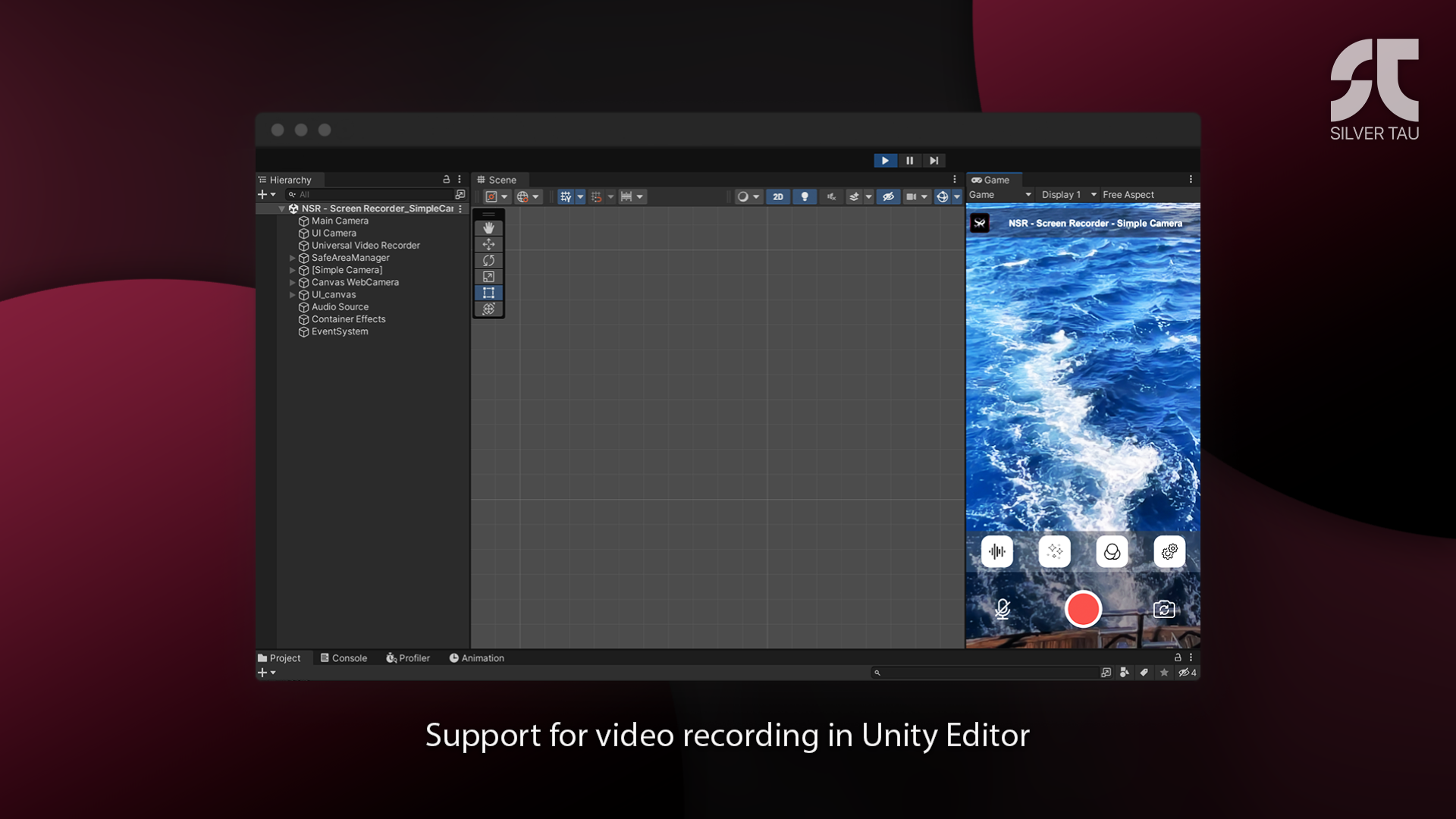The height and width of the screenshot is (819, 1456).
Task: Click the tool handle pivot icon
Action: 491,196
